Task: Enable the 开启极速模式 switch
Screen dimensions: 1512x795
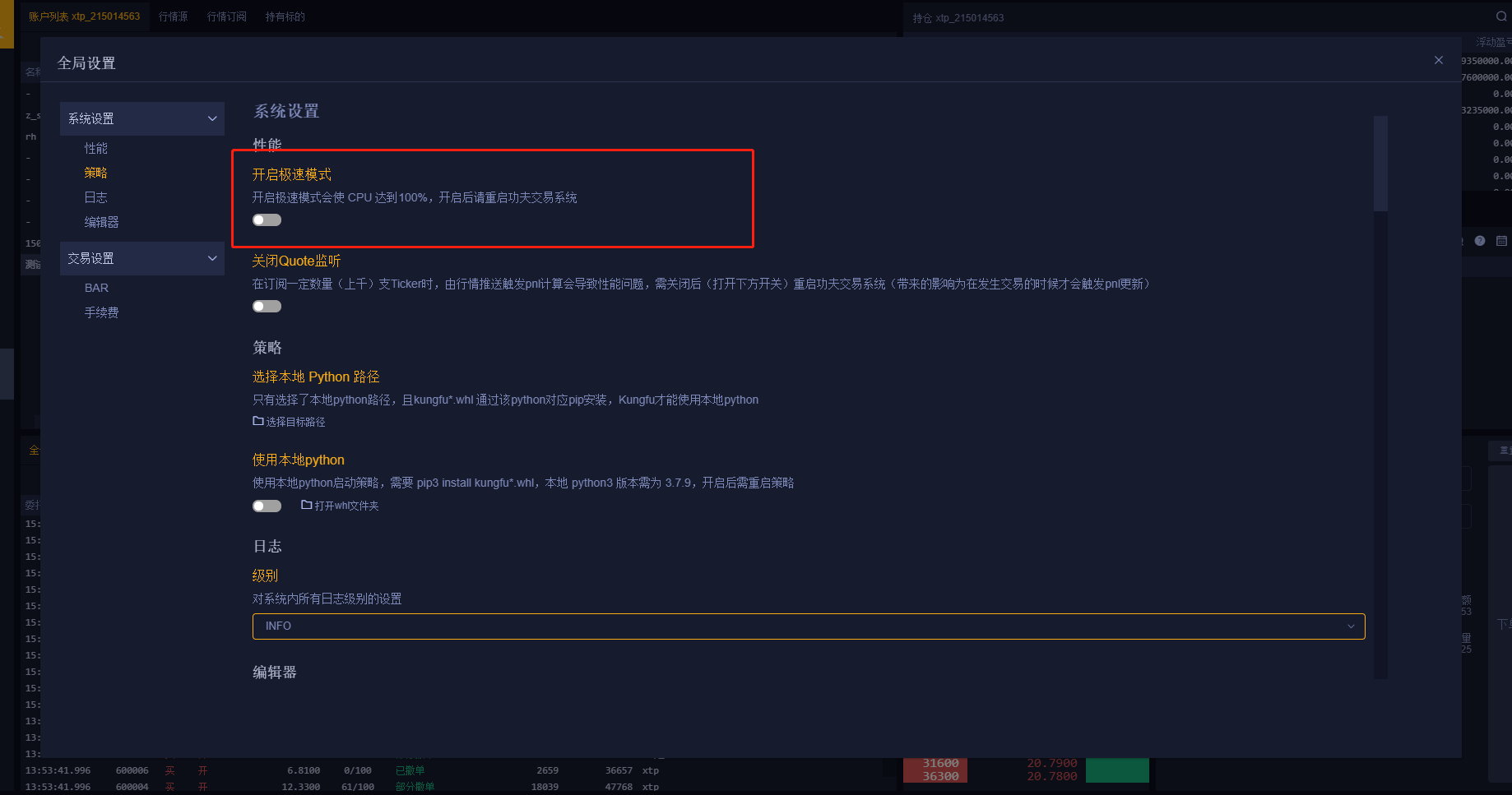Action: point(267,220)
